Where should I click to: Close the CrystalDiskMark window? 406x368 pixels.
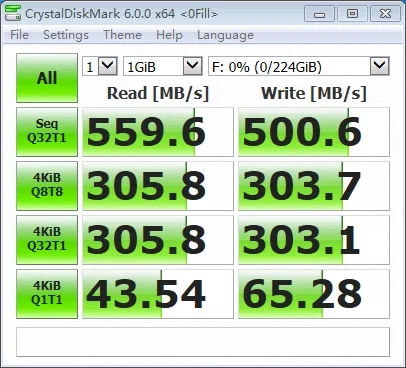coord(385,14)
